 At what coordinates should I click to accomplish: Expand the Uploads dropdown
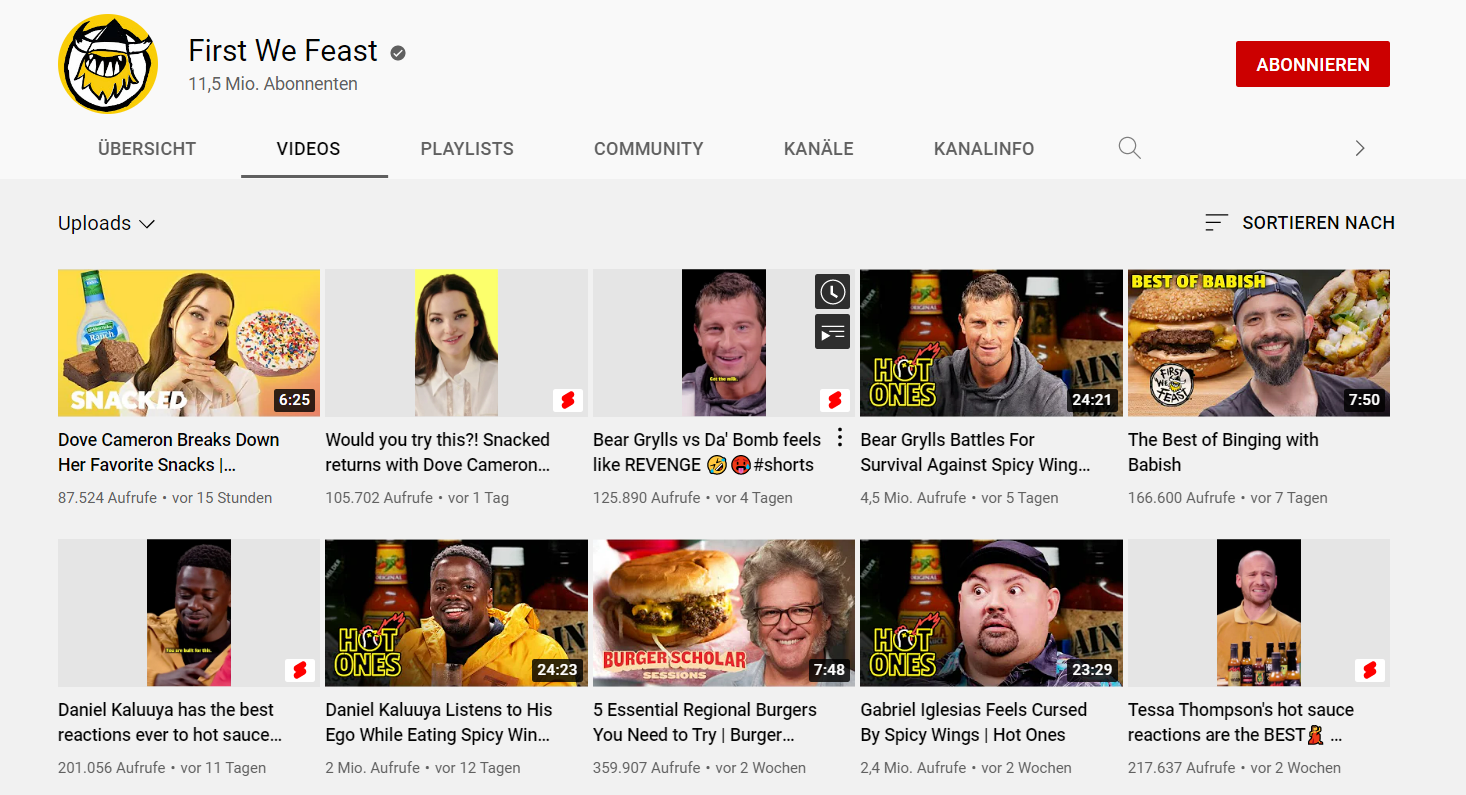click(107, 223)
